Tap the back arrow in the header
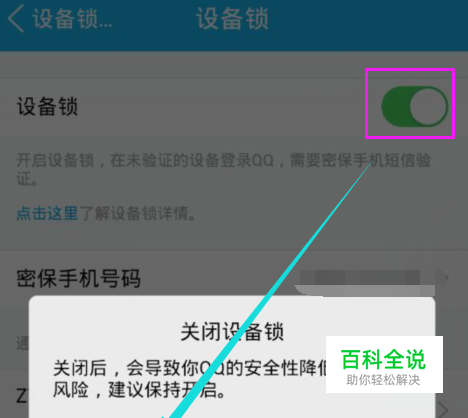The height and width of the screenshot is (418, 468). click(x=16, y=19)
